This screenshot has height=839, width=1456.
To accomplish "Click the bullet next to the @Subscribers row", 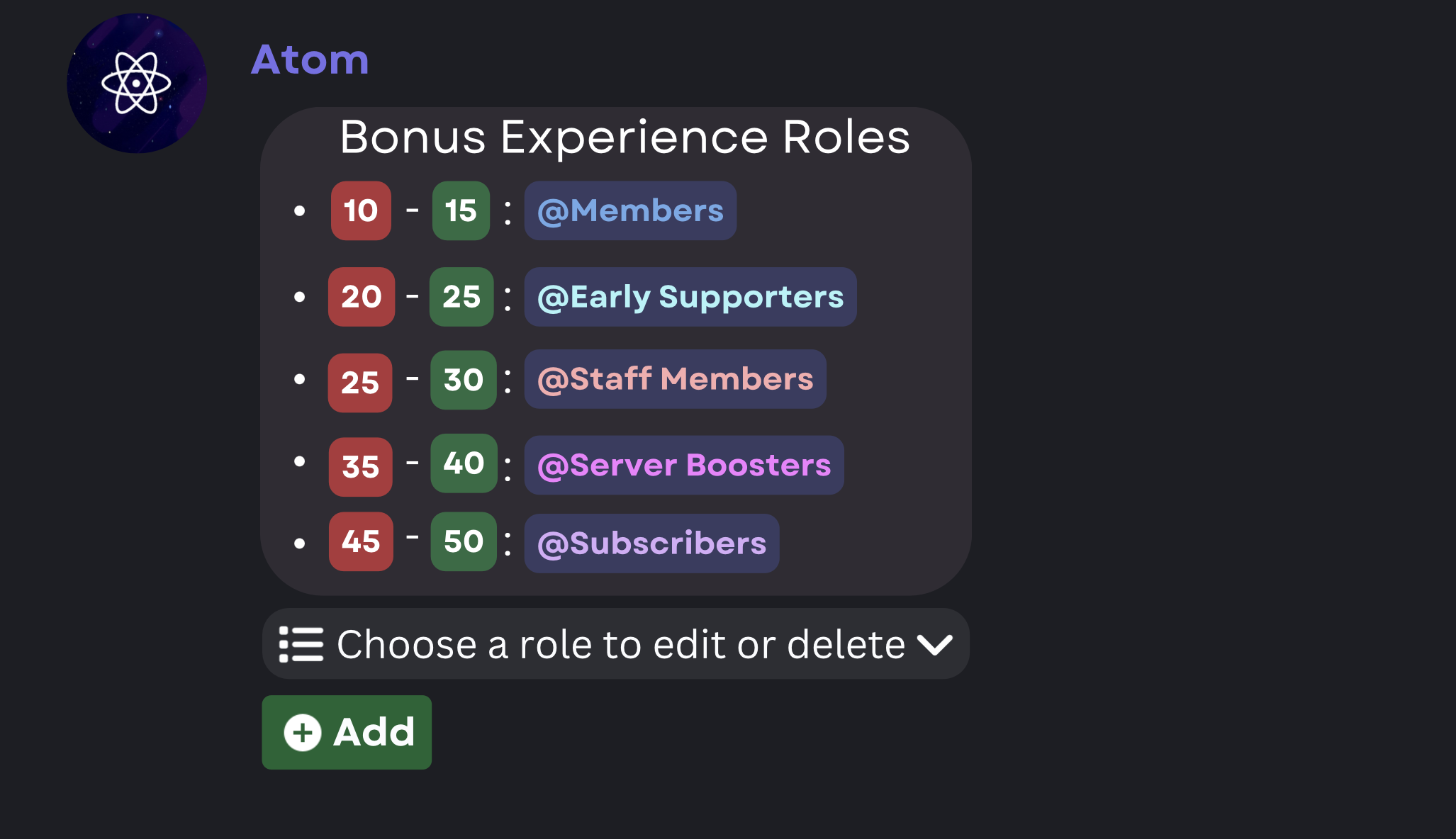I will click(x=301, y=542).
